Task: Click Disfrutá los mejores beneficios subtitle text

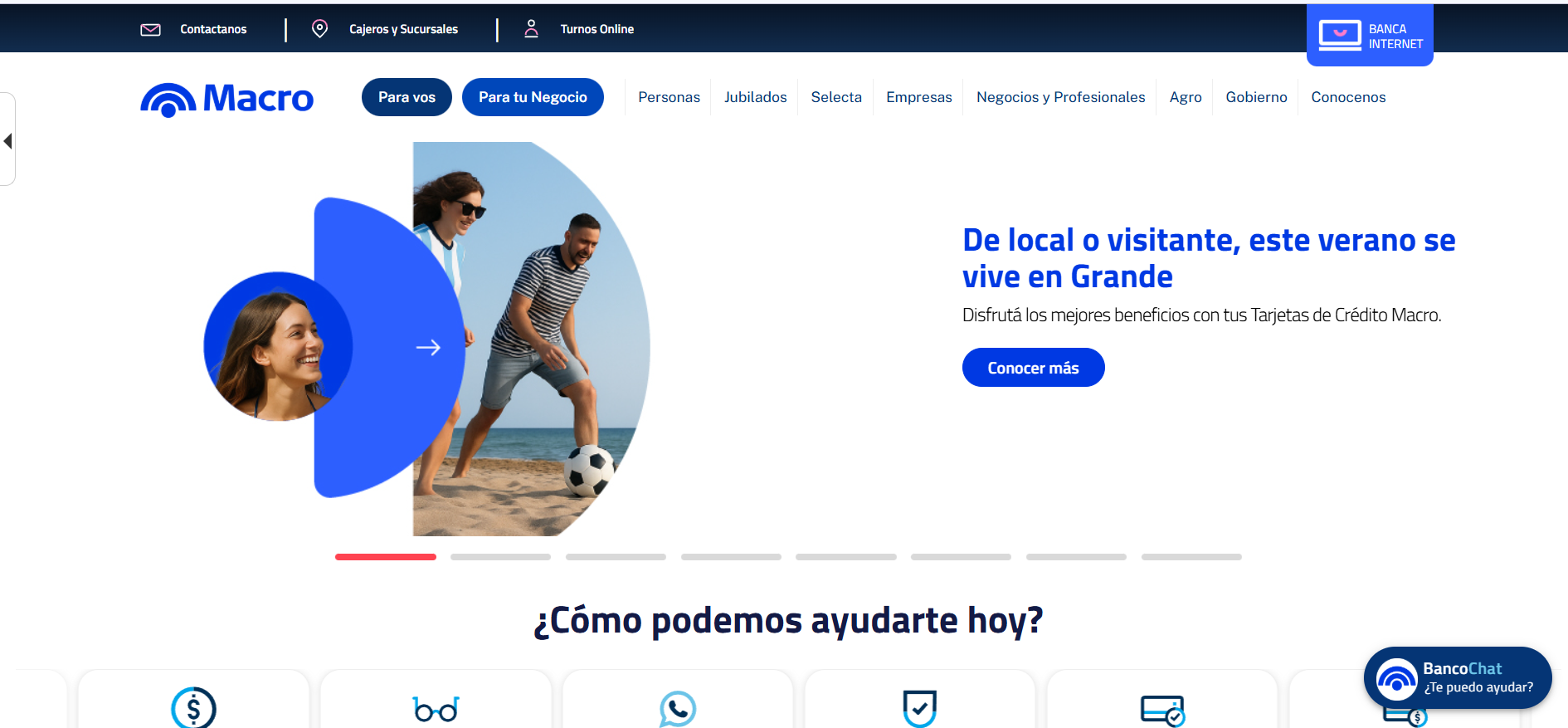Action: coord(1201,315)
